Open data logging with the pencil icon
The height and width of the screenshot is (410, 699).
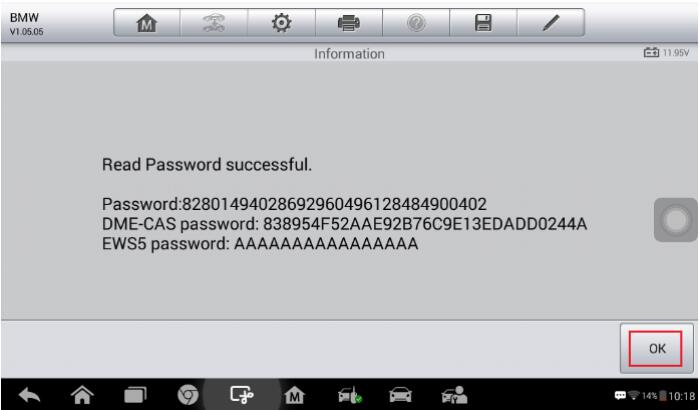551,22
